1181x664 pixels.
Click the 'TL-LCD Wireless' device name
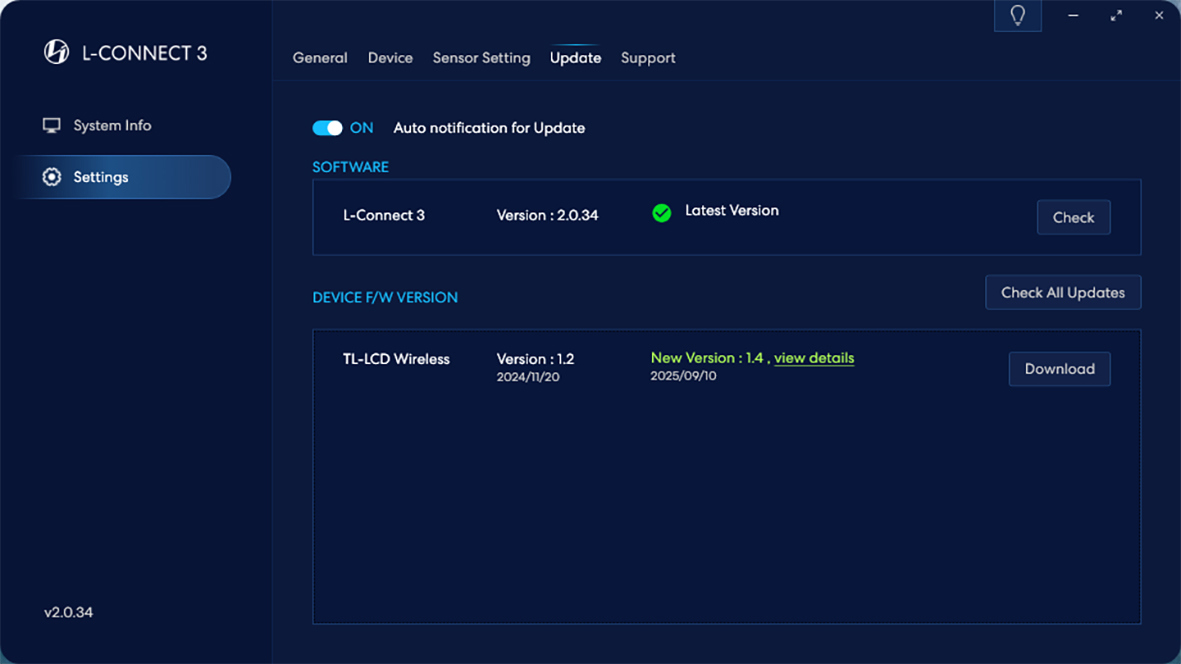pyautogui.click(x=396, y=359)
